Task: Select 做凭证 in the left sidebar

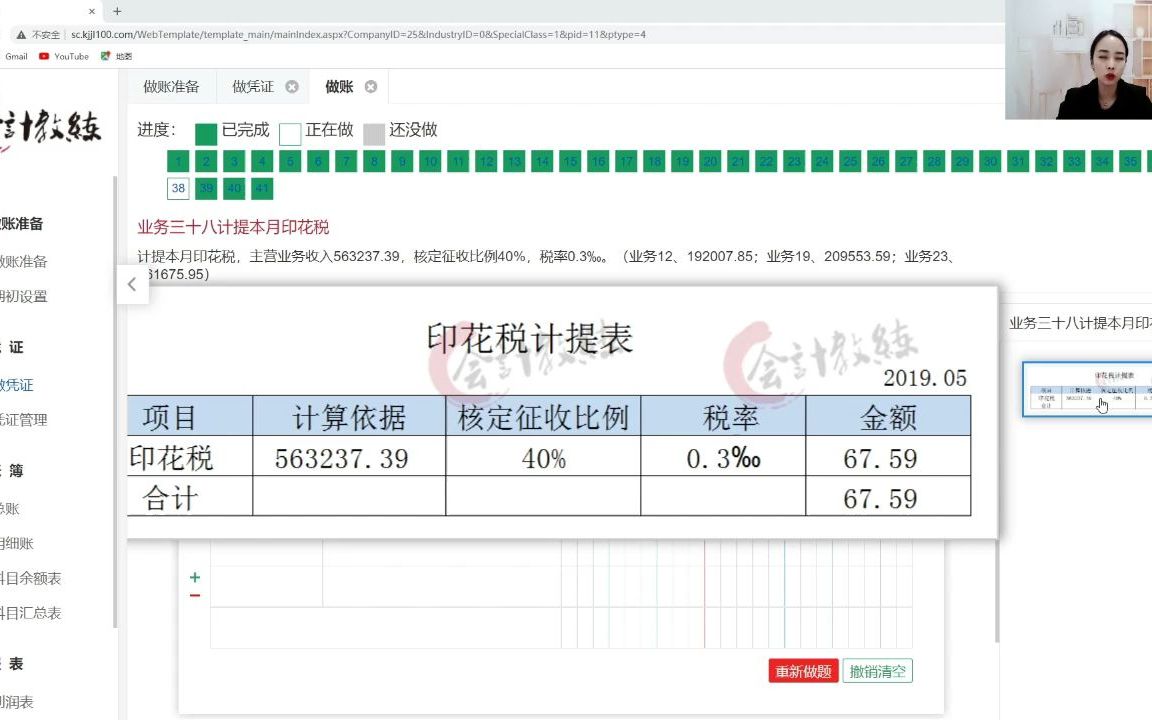Action: click(22, 384)
